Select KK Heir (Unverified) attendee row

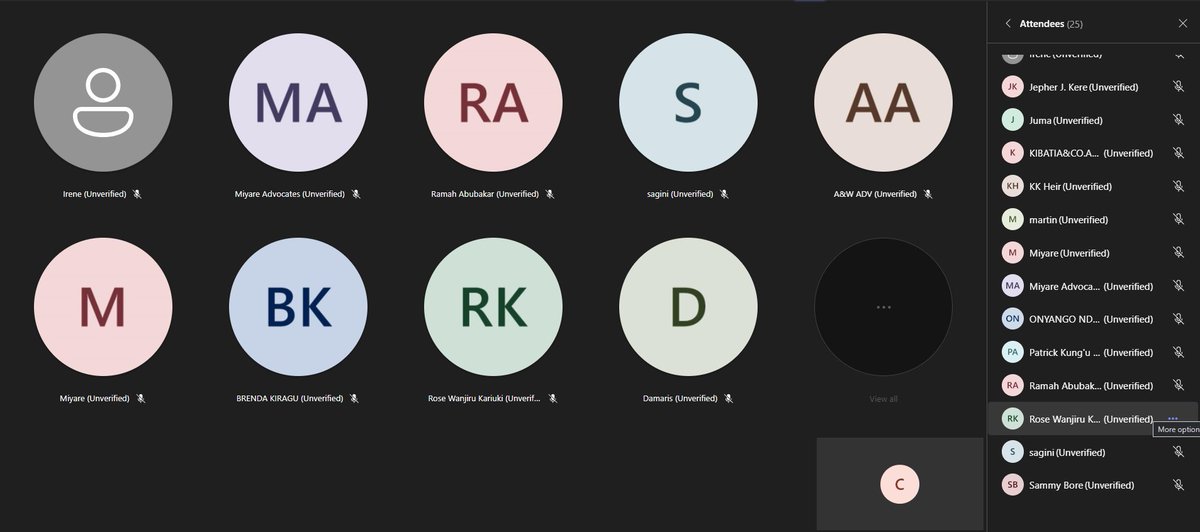tap(1093, 186)
